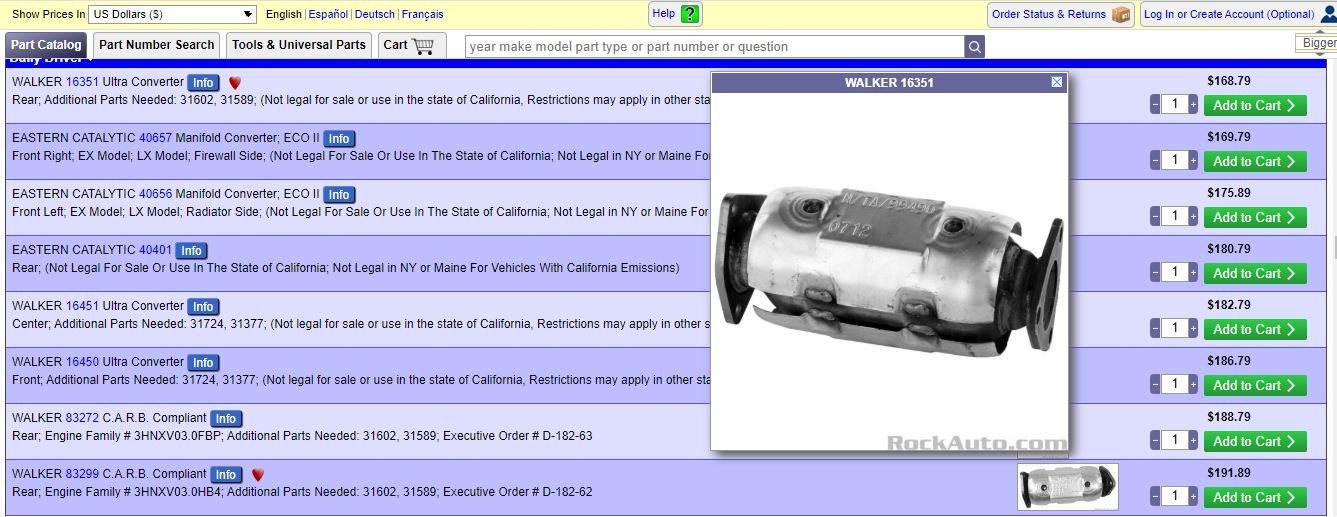Screen dimensions: 1337x517
Task: Click the Bigger text size button
Action: pyautogui.click(x=1318, y=43)
